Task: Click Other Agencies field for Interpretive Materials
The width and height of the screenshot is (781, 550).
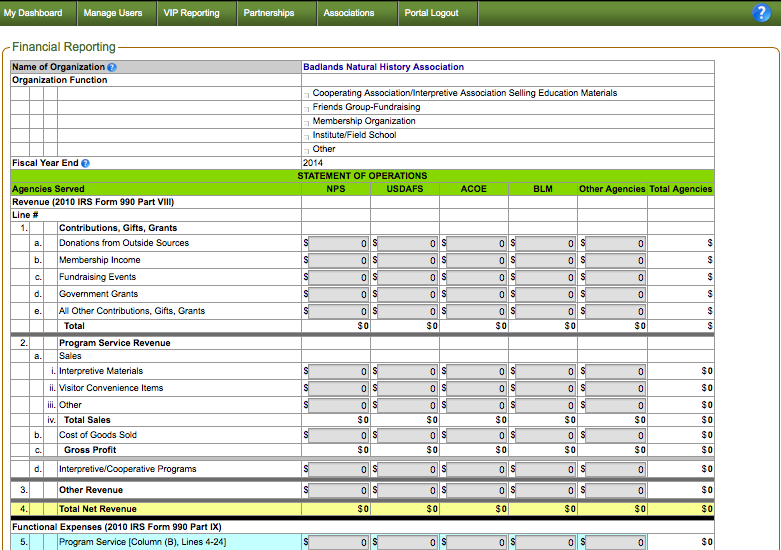Action: (615, 371)
